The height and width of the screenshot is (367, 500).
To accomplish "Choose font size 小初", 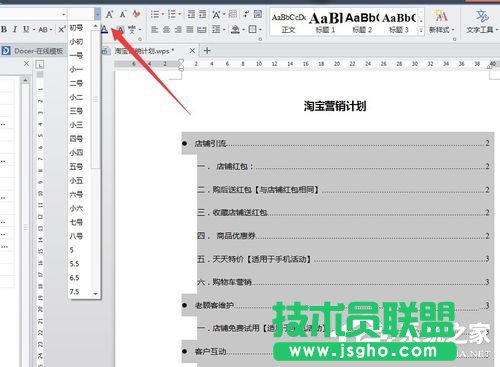I will (x=76, y=42).
